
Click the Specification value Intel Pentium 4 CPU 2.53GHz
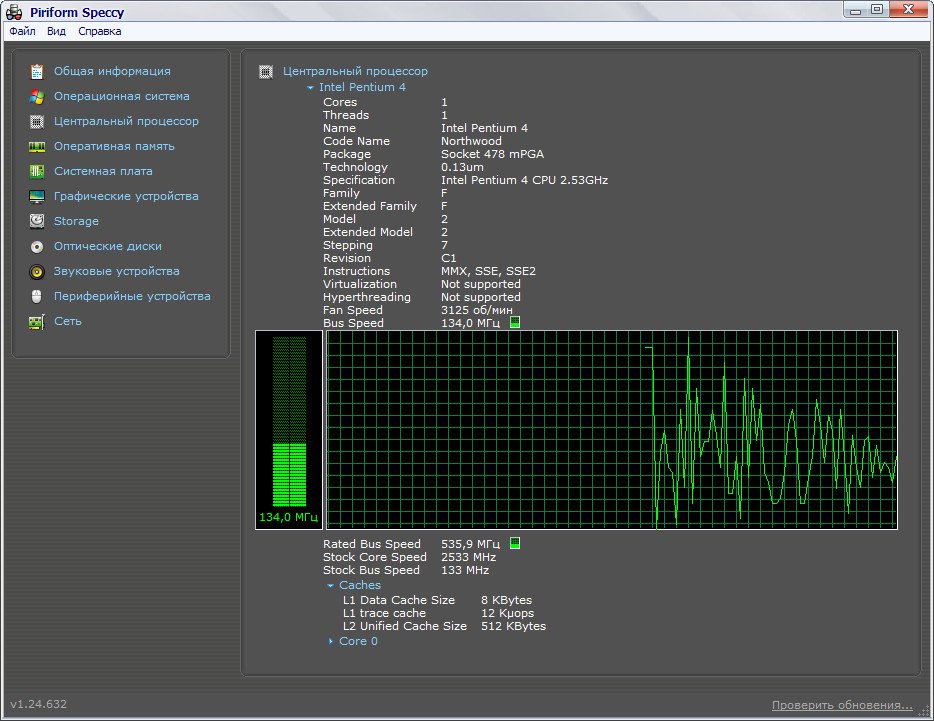(524, 180)
